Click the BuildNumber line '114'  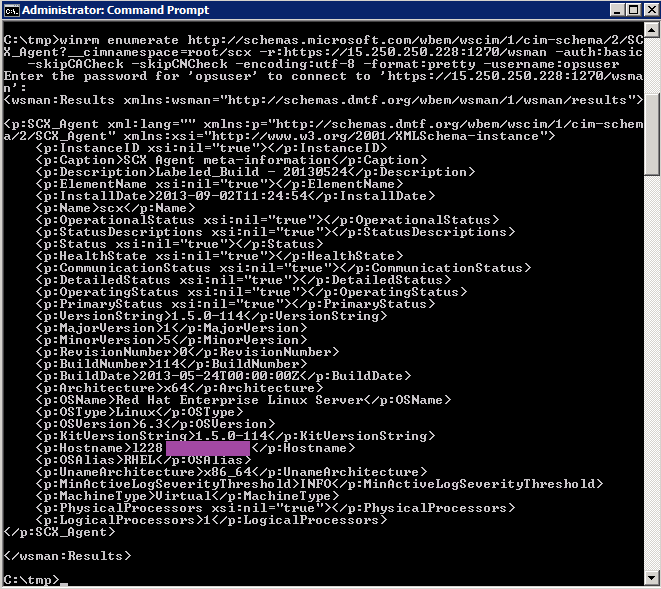pyautogui.click(x=171, y=364)
